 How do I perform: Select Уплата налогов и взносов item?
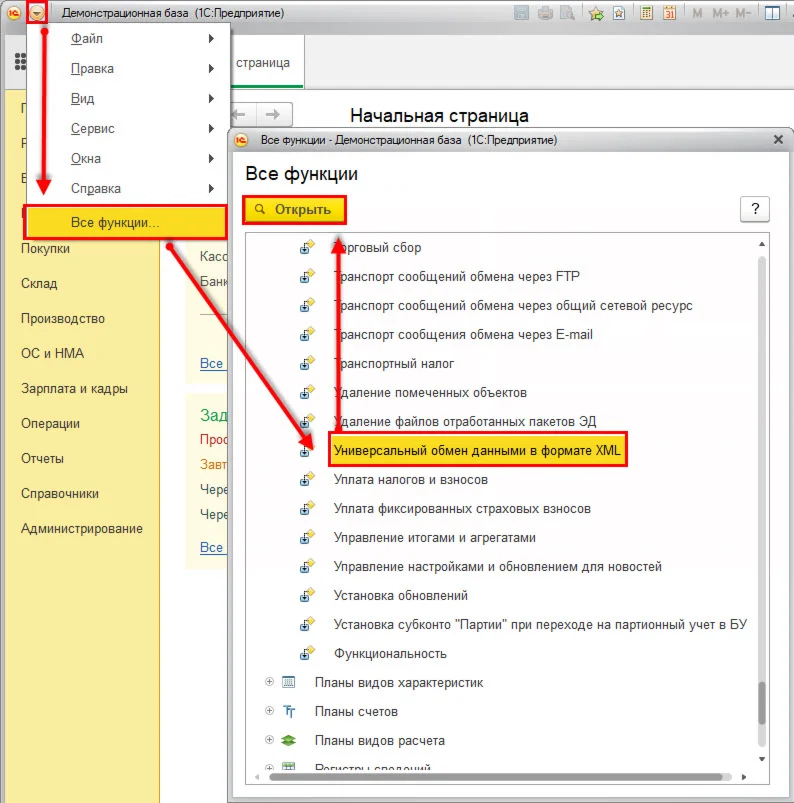(411, 480)
